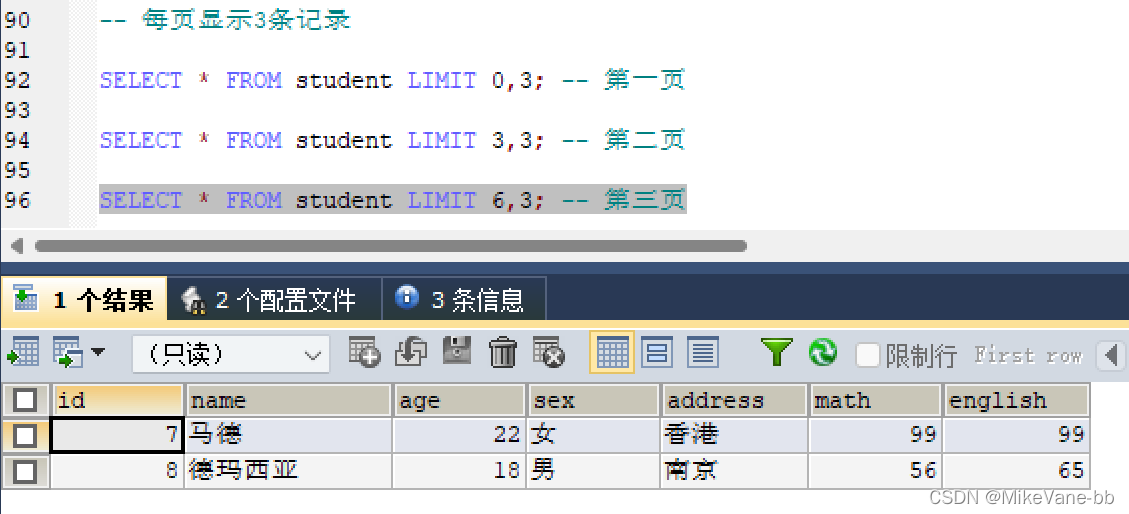Select the english cell in the 马德 row

click(x=1015, y=435)
